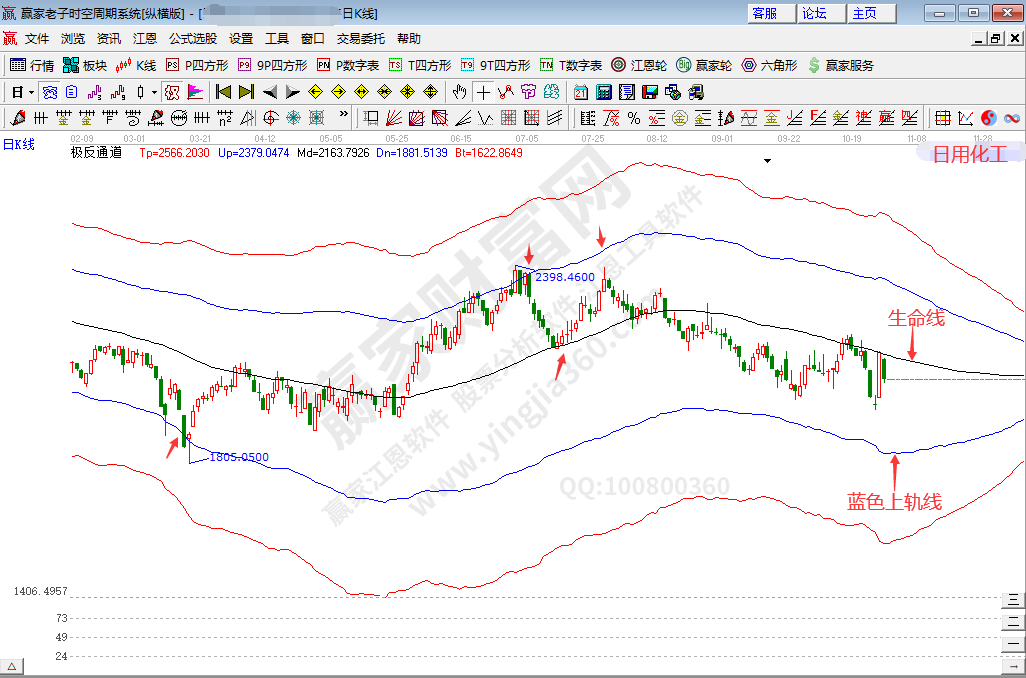
Task: Open the 六角形 hexagon chart tool
Action: [x=769, y=65]
